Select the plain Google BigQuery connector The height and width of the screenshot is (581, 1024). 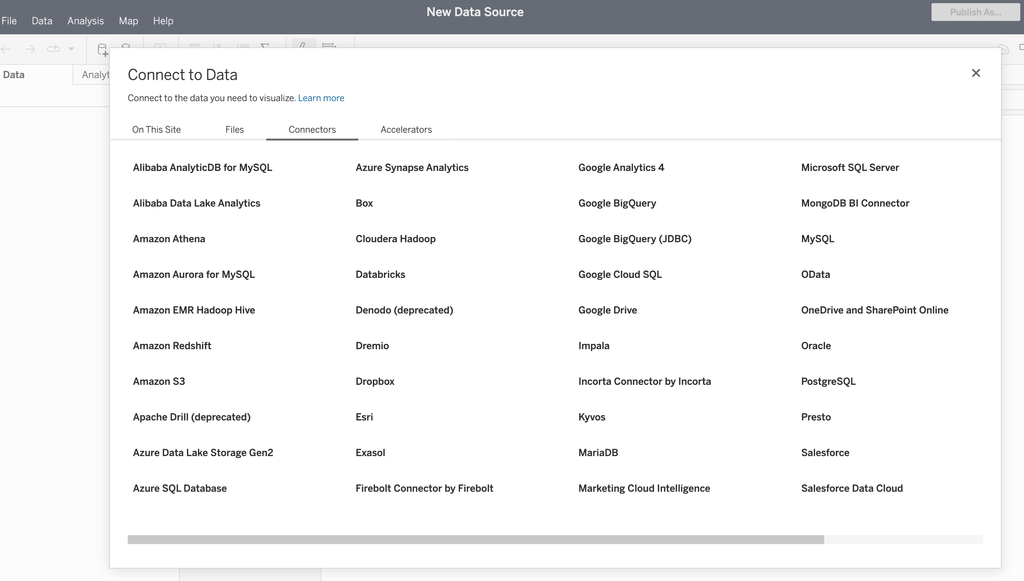point(617,203)
